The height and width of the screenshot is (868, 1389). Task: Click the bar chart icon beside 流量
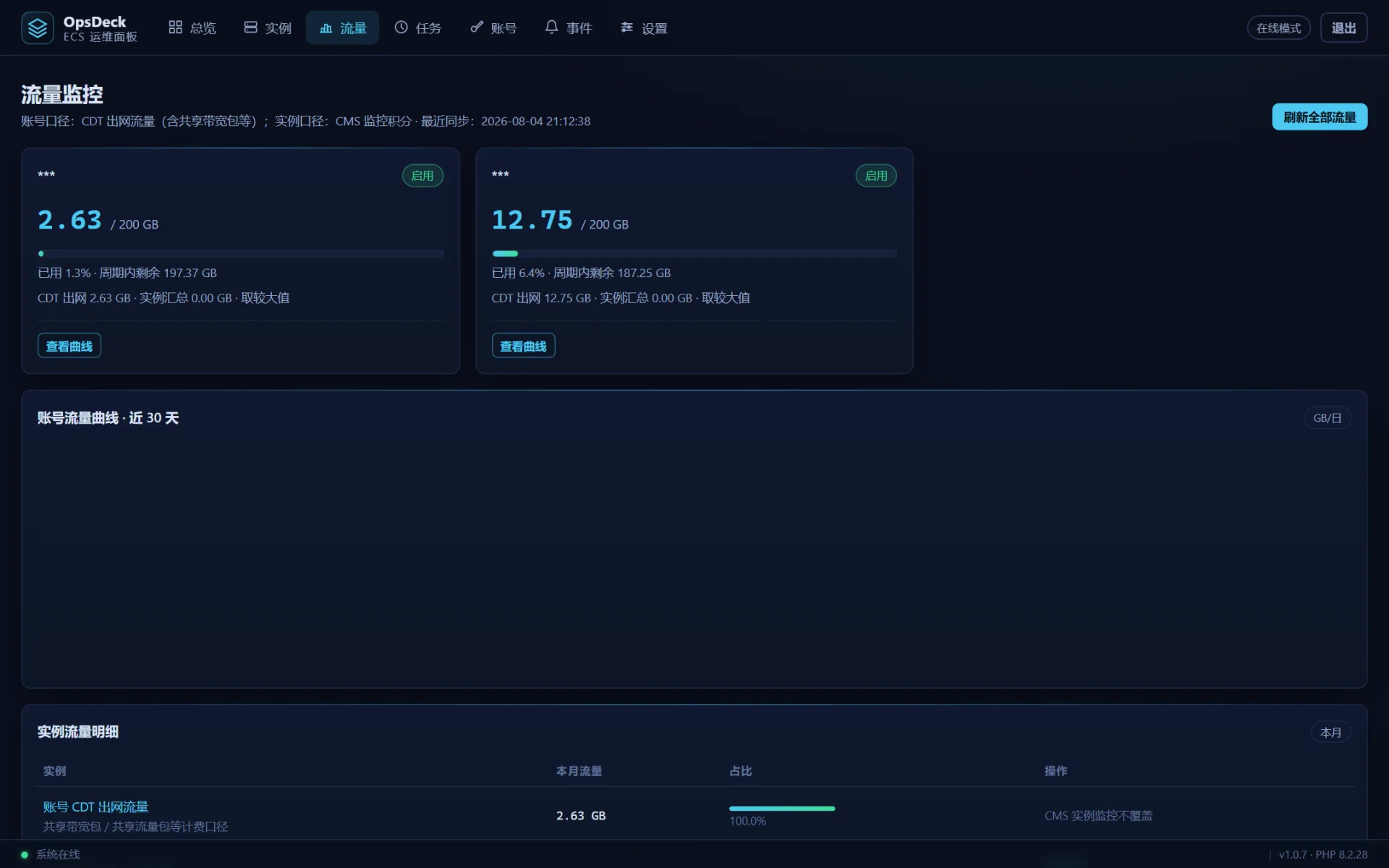[x=326, y=28]
